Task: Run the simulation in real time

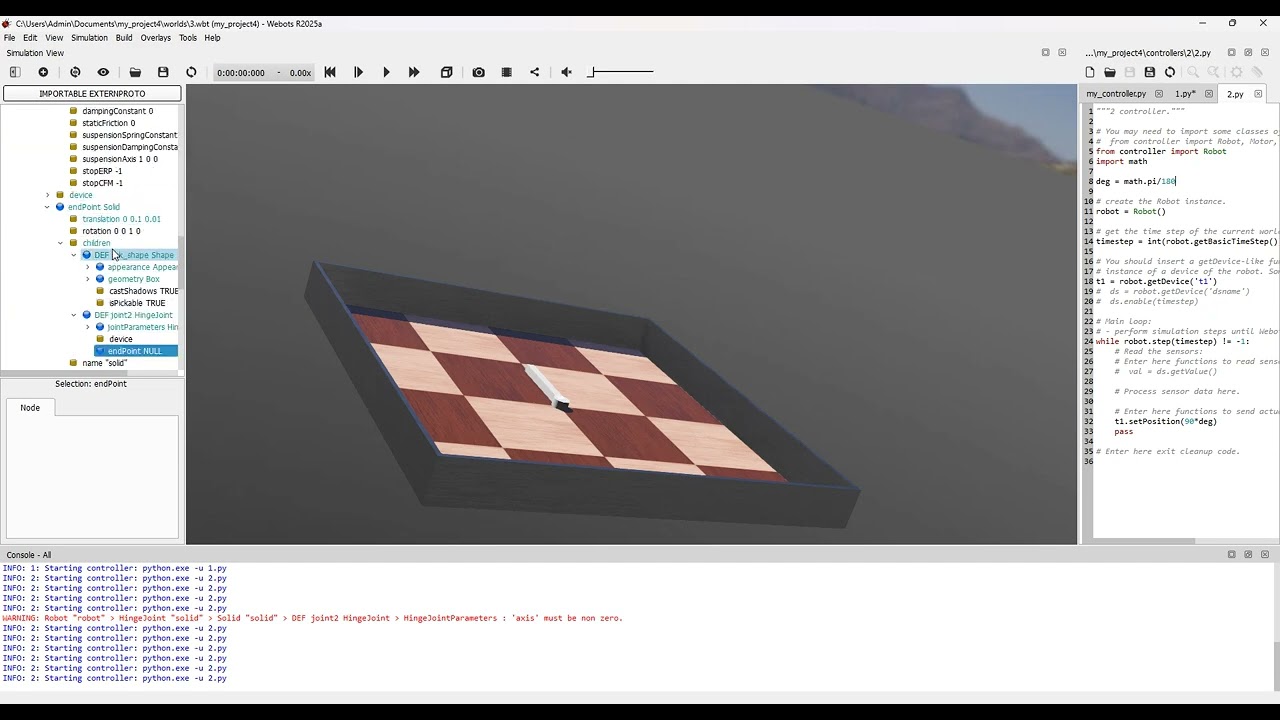Action: click(386, 72)
